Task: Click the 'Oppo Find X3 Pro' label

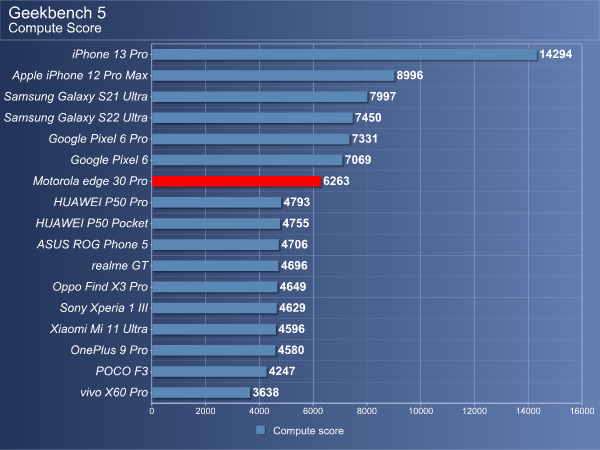Action: tap(100, 287)
